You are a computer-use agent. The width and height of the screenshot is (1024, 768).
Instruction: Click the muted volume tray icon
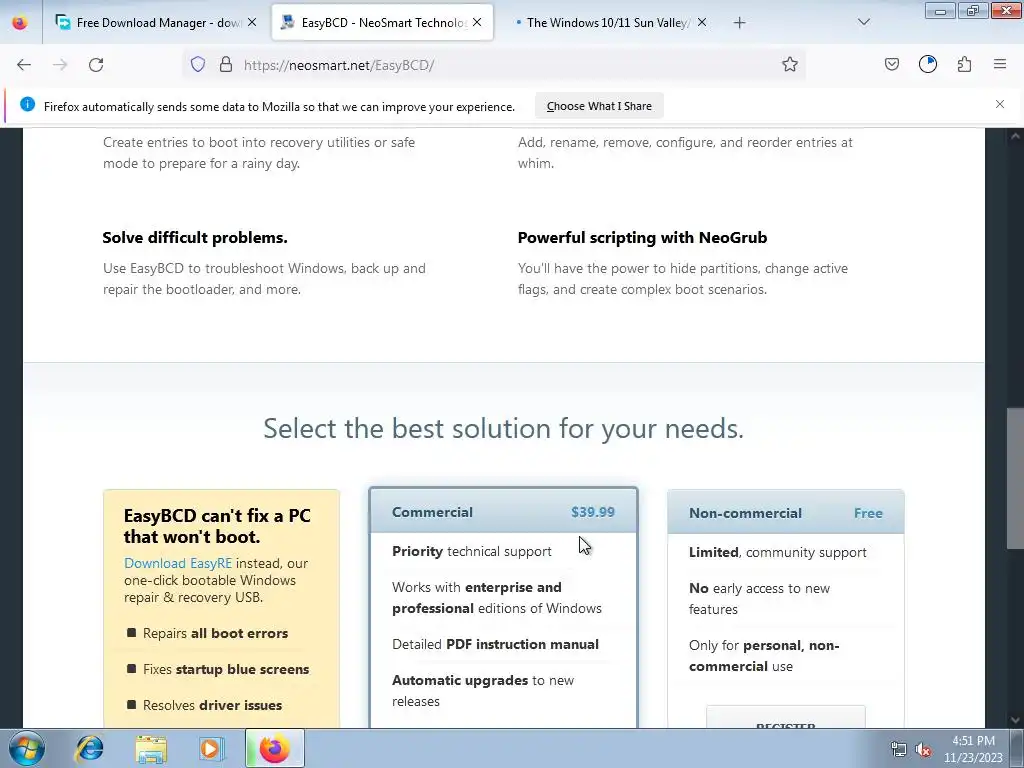pyautogui.click(x=923, y=750)
